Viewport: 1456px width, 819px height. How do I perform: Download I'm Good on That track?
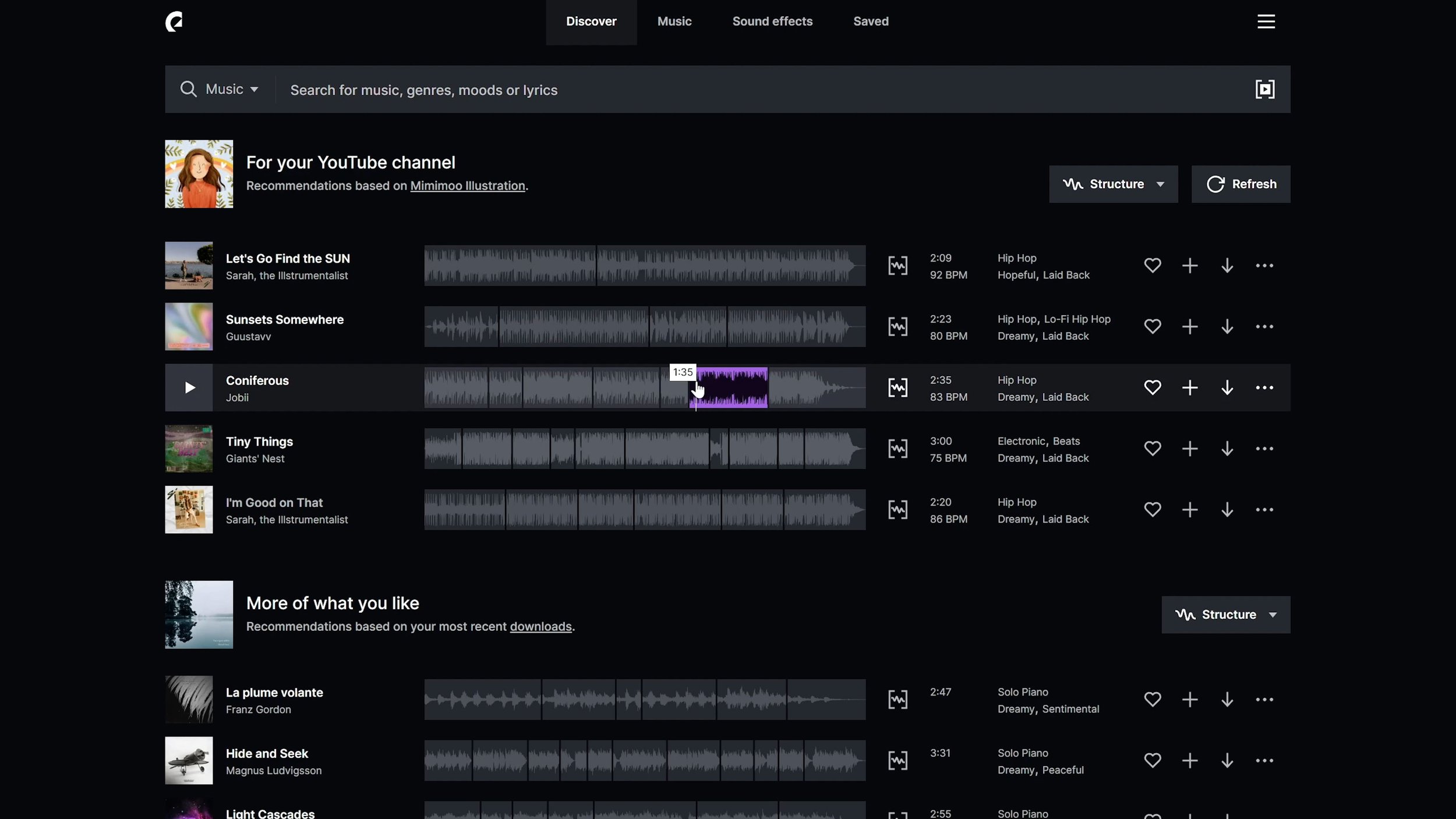click(x=1227, y=510)
